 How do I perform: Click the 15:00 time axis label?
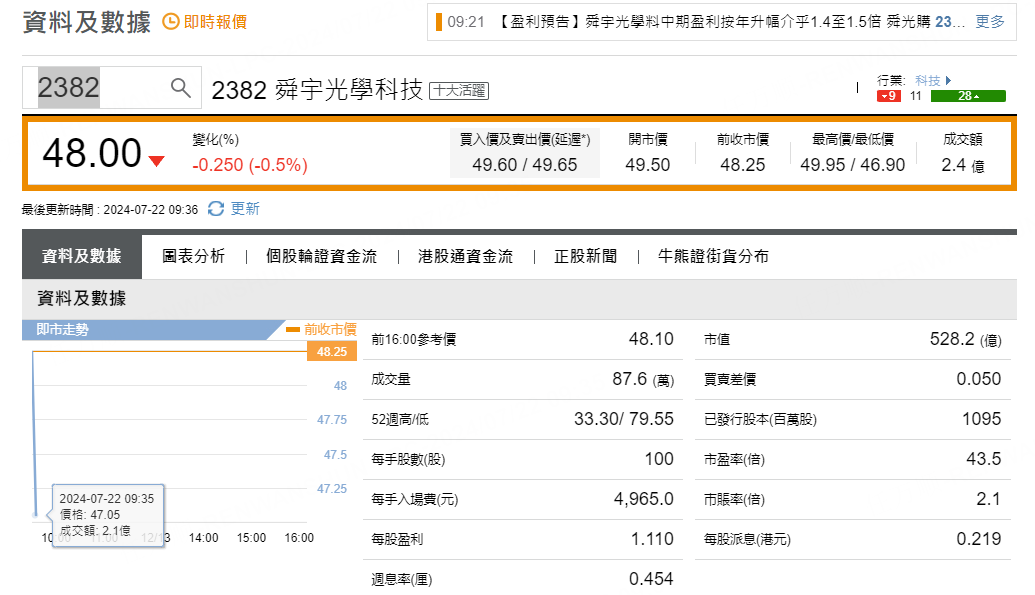pyautogui.click(x=251, y=538)
